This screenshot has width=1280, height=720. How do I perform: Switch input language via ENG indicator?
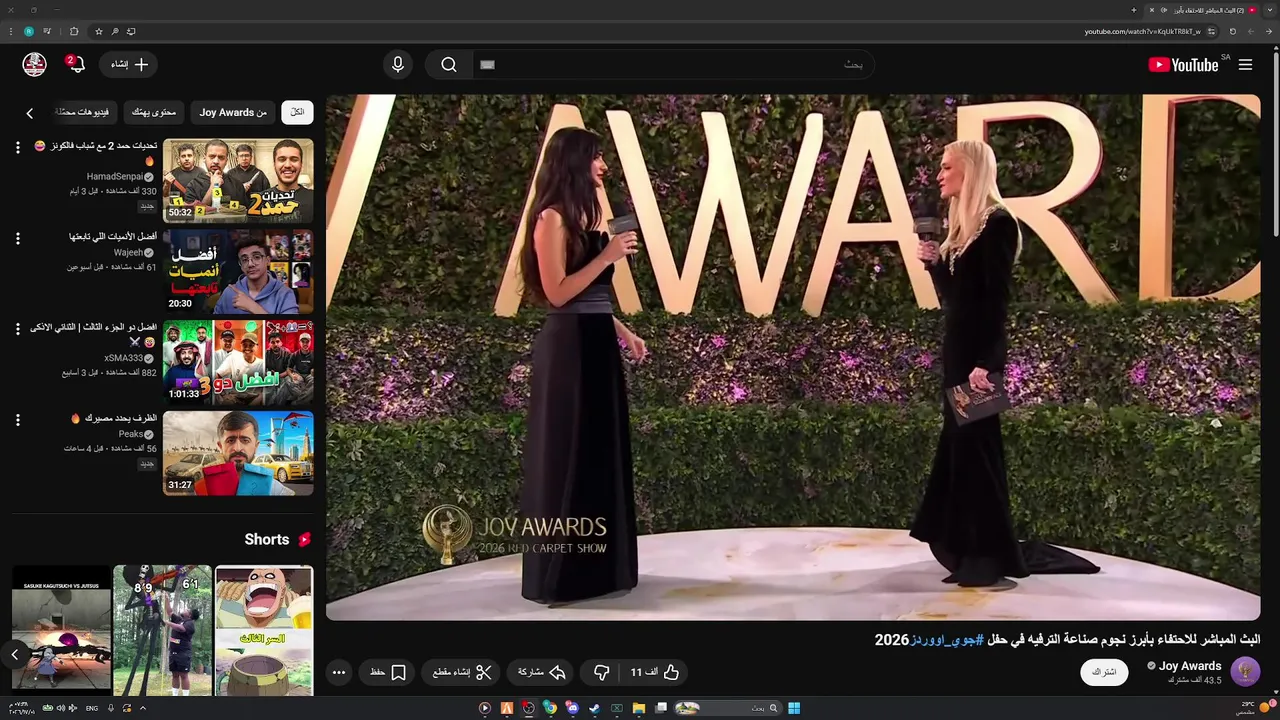(92, 708)
